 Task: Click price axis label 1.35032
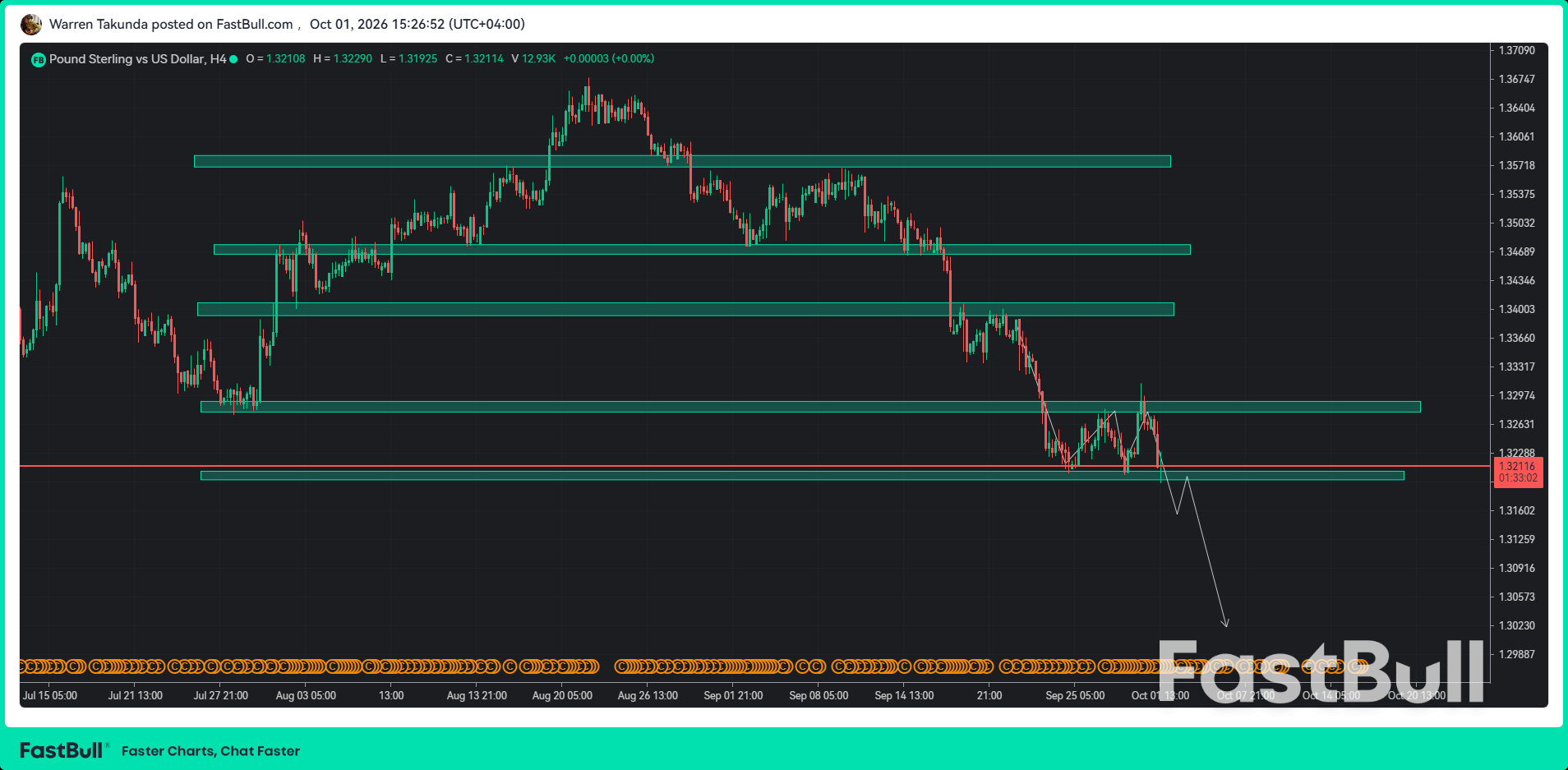click(1517, 223)
